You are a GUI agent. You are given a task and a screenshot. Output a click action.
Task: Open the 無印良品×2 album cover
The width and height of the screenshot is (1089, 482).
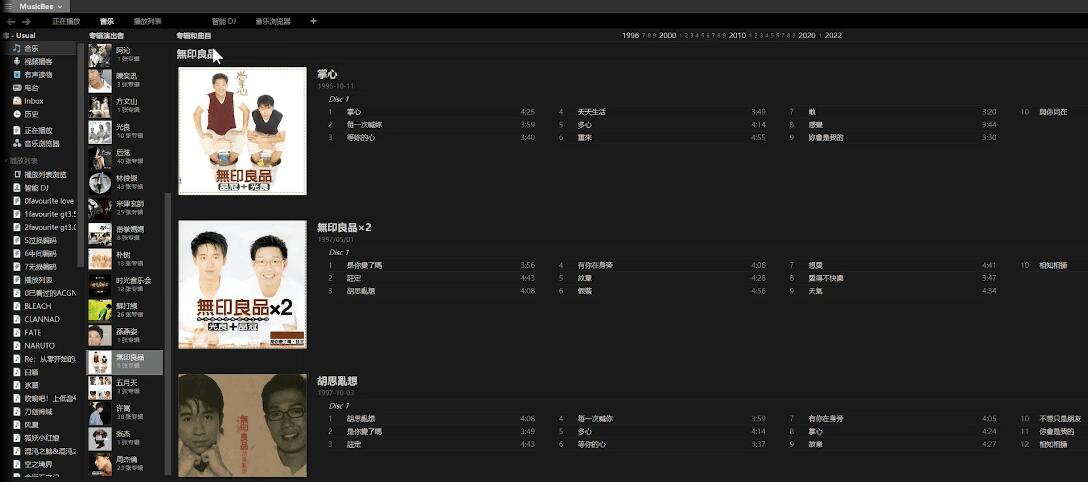[242, 285]
